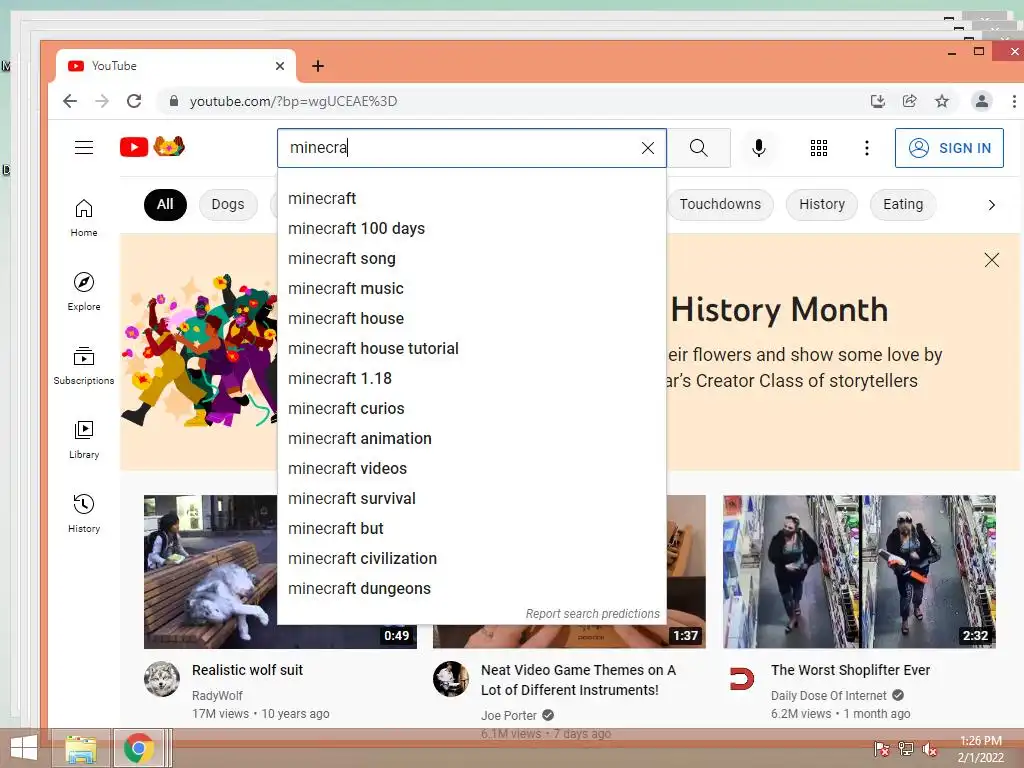Open Daily Dose Of Internet channel name
Viewport: 1024px width, 768px height.
tap(828, 696)
